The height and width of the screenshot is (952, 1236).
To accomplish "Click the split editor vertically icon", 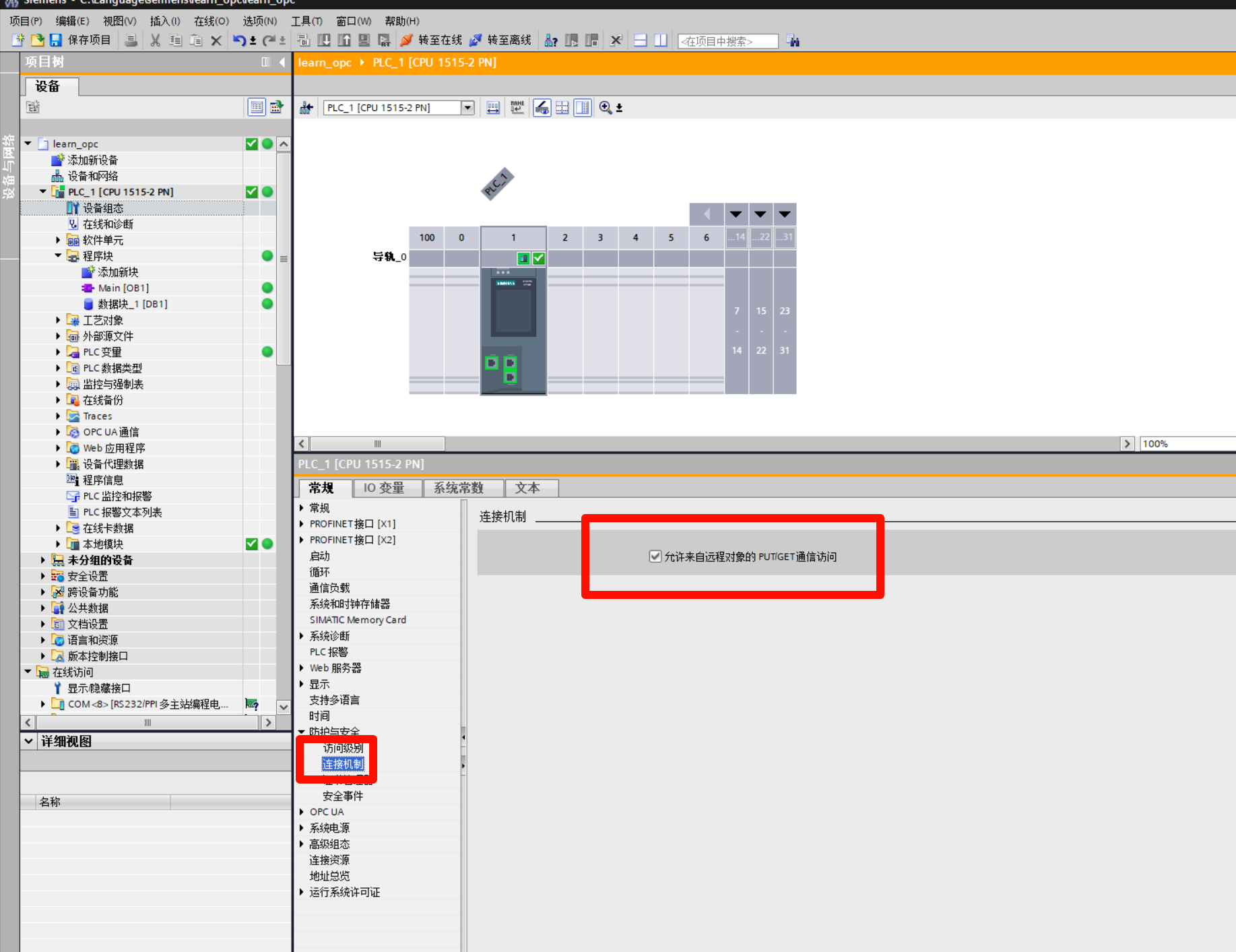I will point(661,40).
